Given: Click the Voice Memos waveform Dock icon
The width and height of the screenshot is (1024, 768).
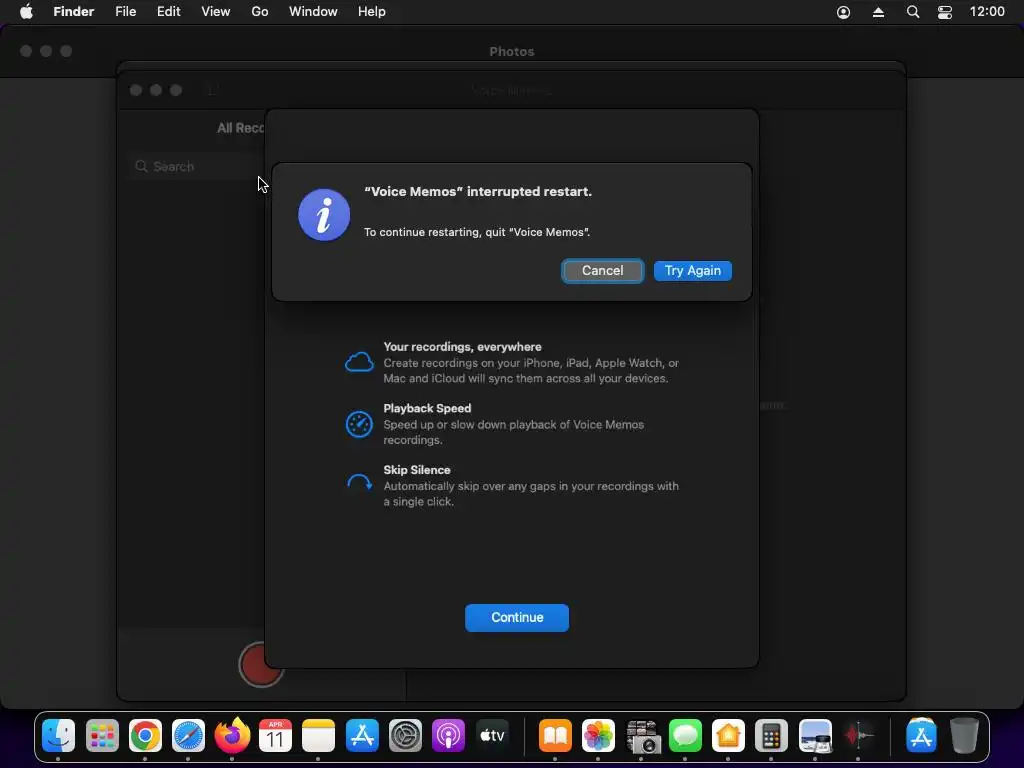Looking at the screenshot, I should [x=858, y=736].
